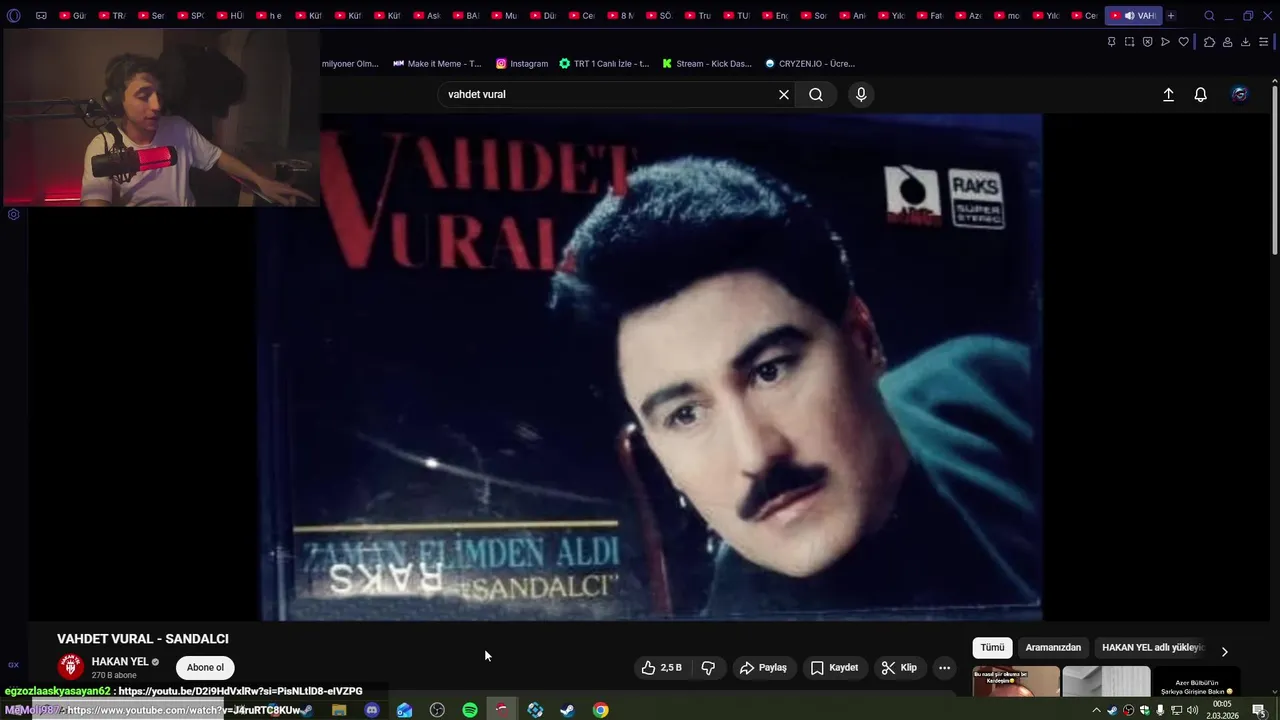Open the ad blocker shield icon

click(x=1147, y=42)
